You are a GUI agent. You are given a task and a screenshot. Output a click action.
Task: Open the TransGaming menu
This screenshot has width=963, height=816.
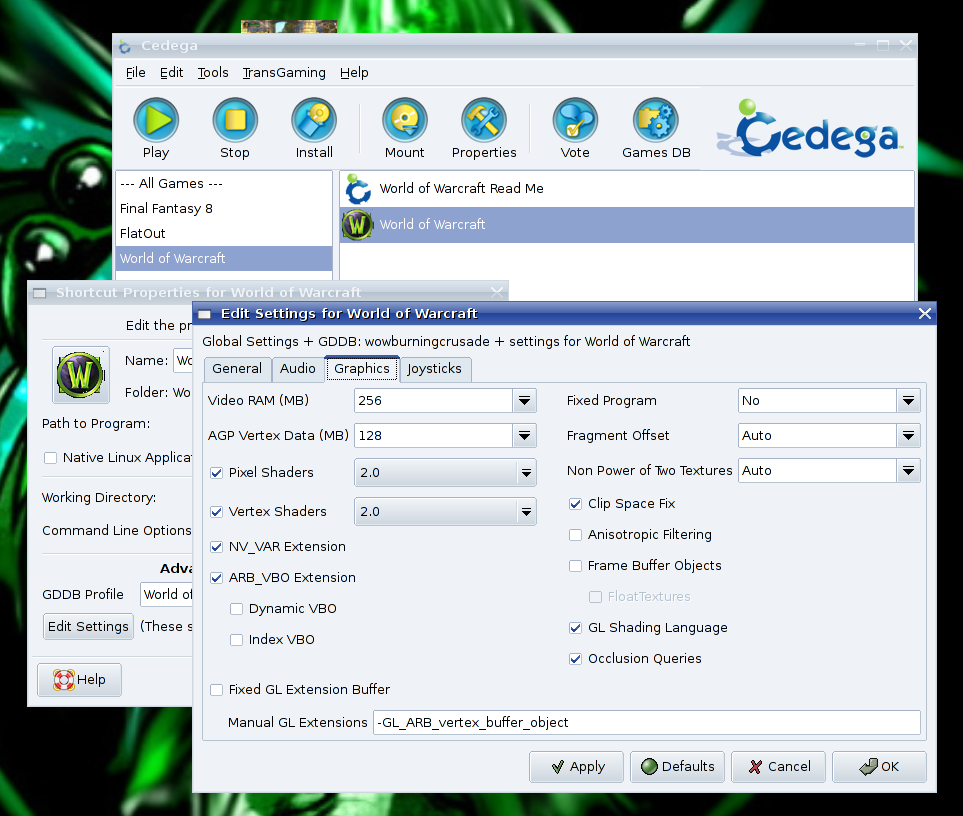[x=284, y=72]
